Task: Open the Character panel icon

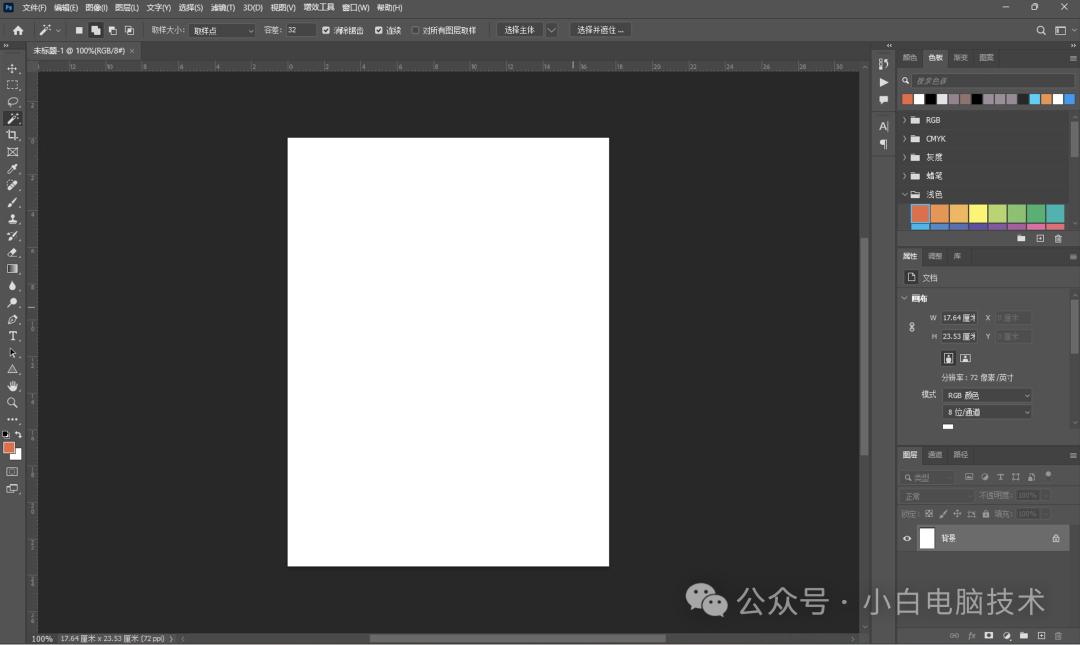Action: click(x=884, y=126)
